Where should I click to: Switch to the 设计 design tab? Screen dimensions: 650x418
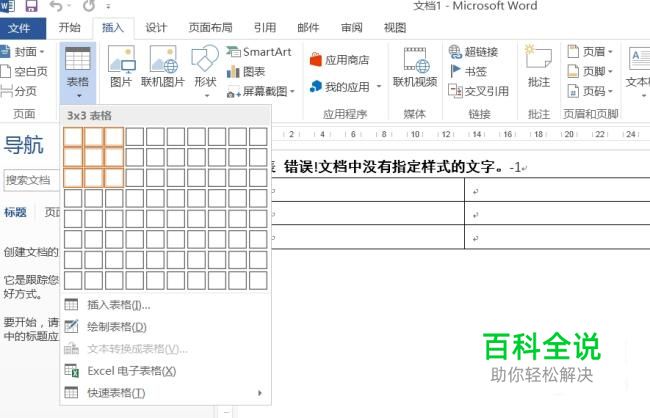[x=156, y=28]
